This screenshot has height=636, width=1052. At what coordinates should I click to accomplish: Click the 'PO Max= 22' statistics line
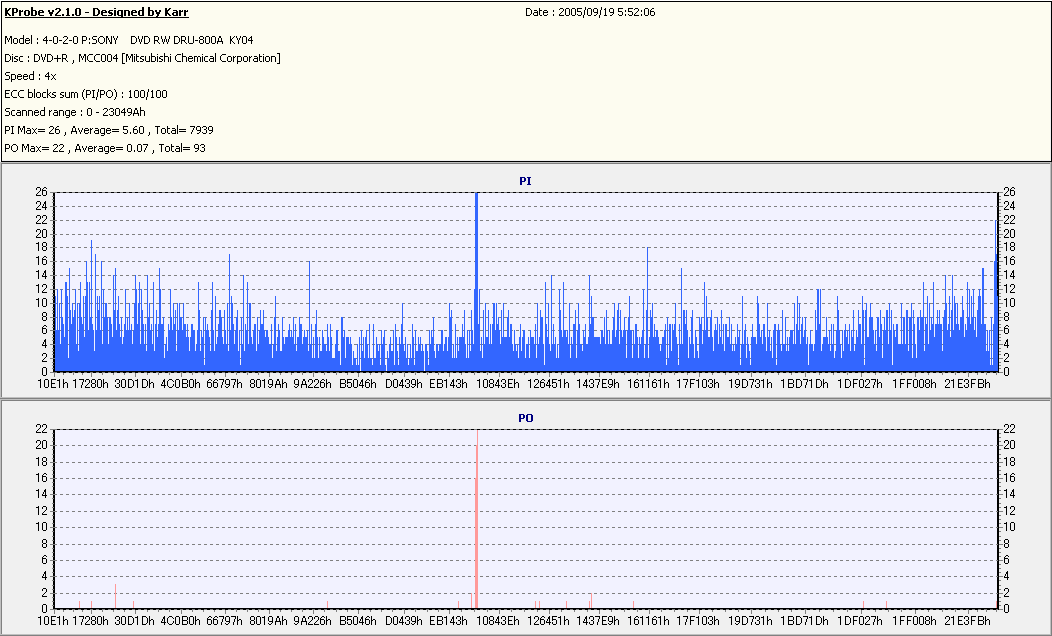pyautogui.click(x=105, y=148)
